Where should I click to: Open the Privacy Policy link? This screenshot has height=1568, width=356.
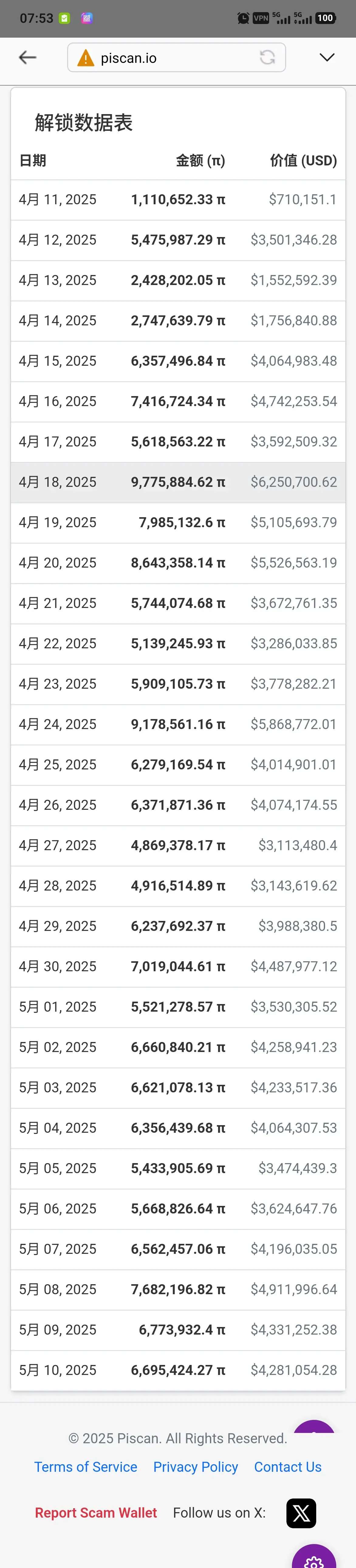(196, 1466)
